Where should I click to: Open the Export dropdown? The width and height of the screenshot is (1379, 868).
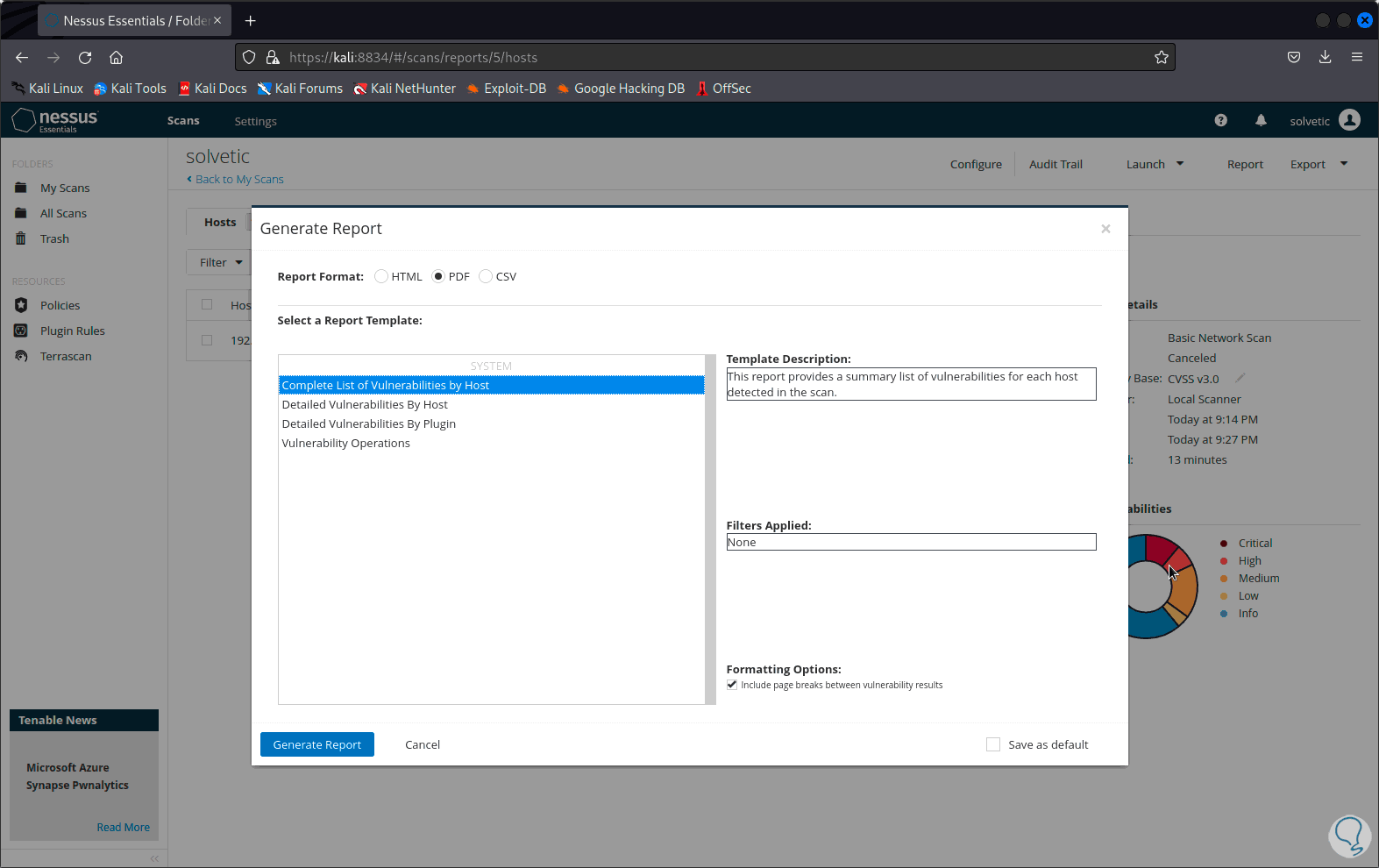[x=1319, y=164]
